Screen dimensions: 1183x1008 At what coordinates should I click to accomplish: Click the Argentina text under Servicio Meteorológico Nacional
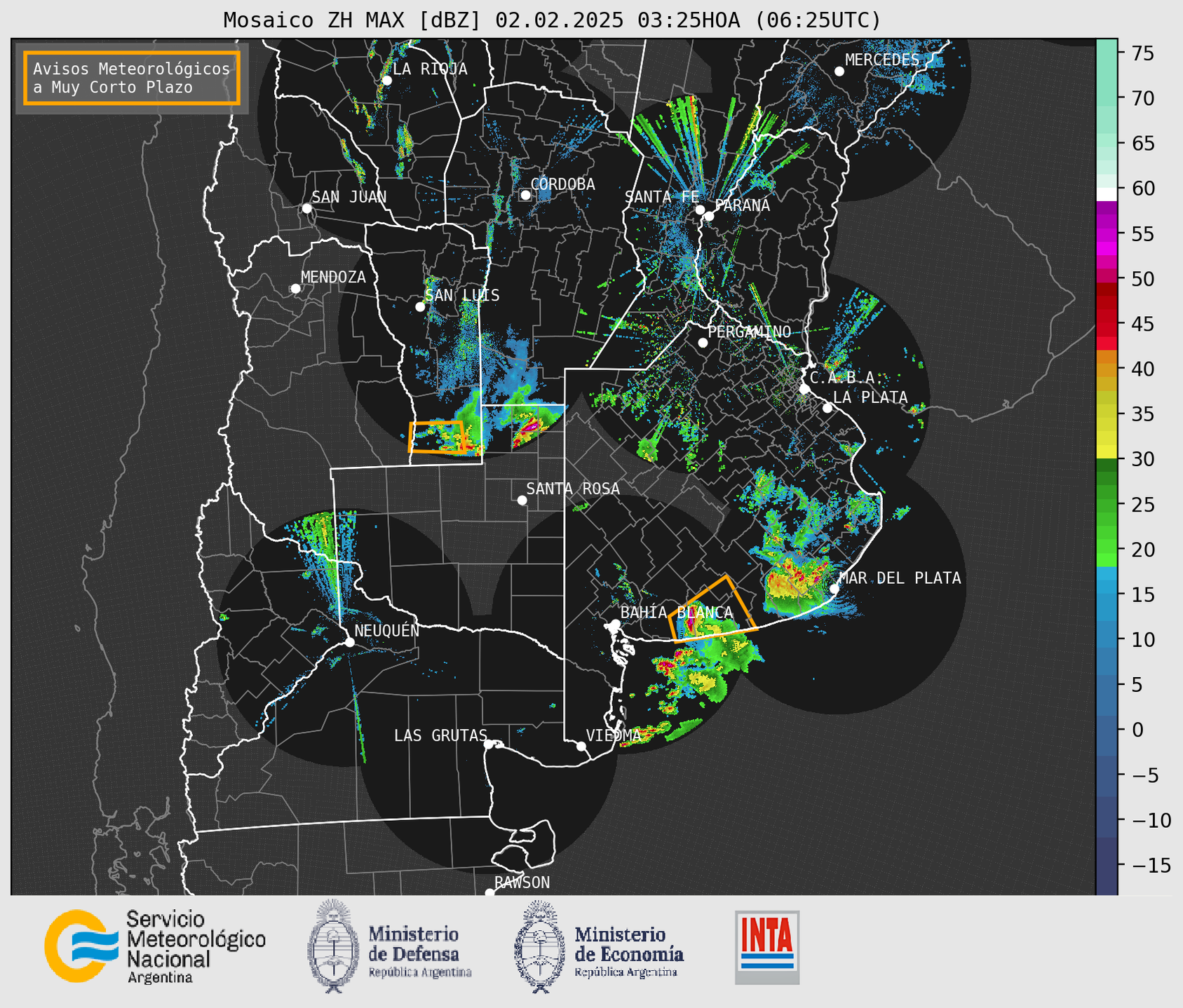point(160,978)
